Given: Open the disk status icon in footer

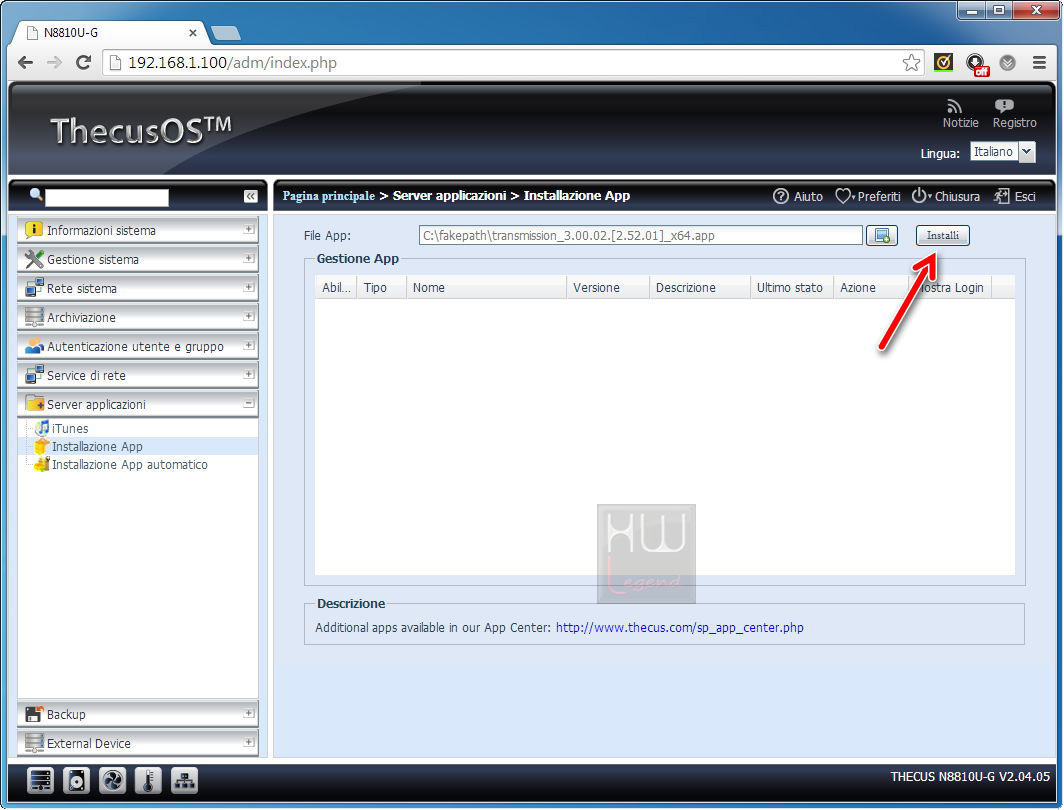Looking at the screenshot, I should click(76, 781).
